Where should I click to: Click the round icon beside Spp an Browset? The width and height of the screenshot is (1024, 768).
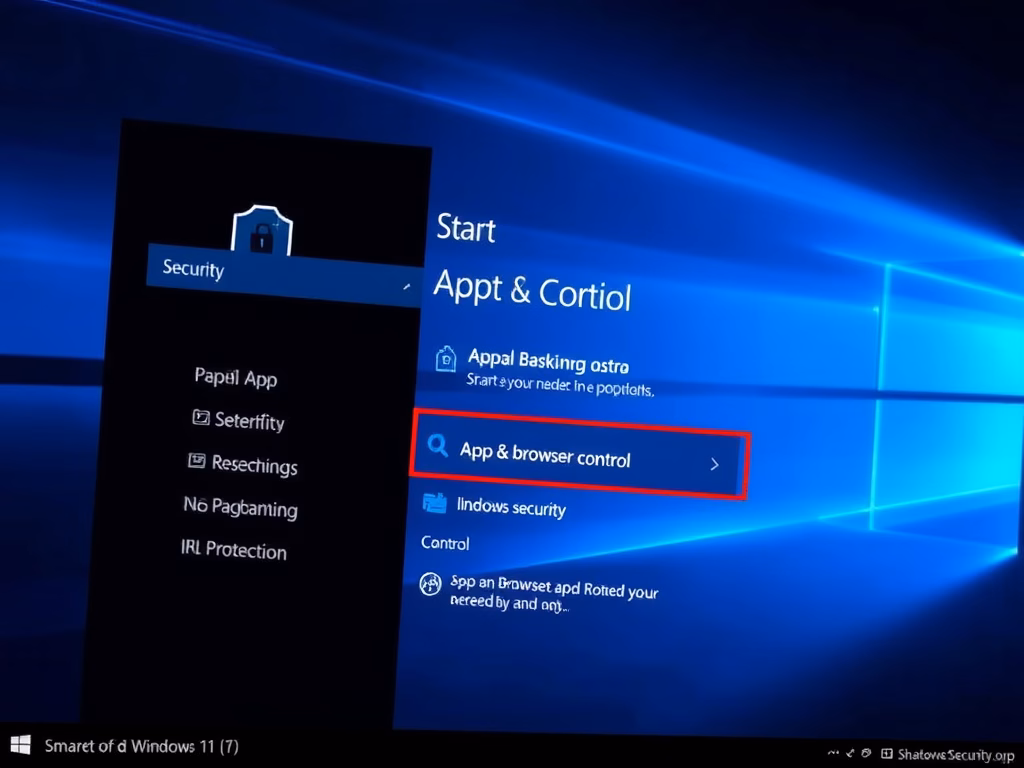click(x=430, y=584)
